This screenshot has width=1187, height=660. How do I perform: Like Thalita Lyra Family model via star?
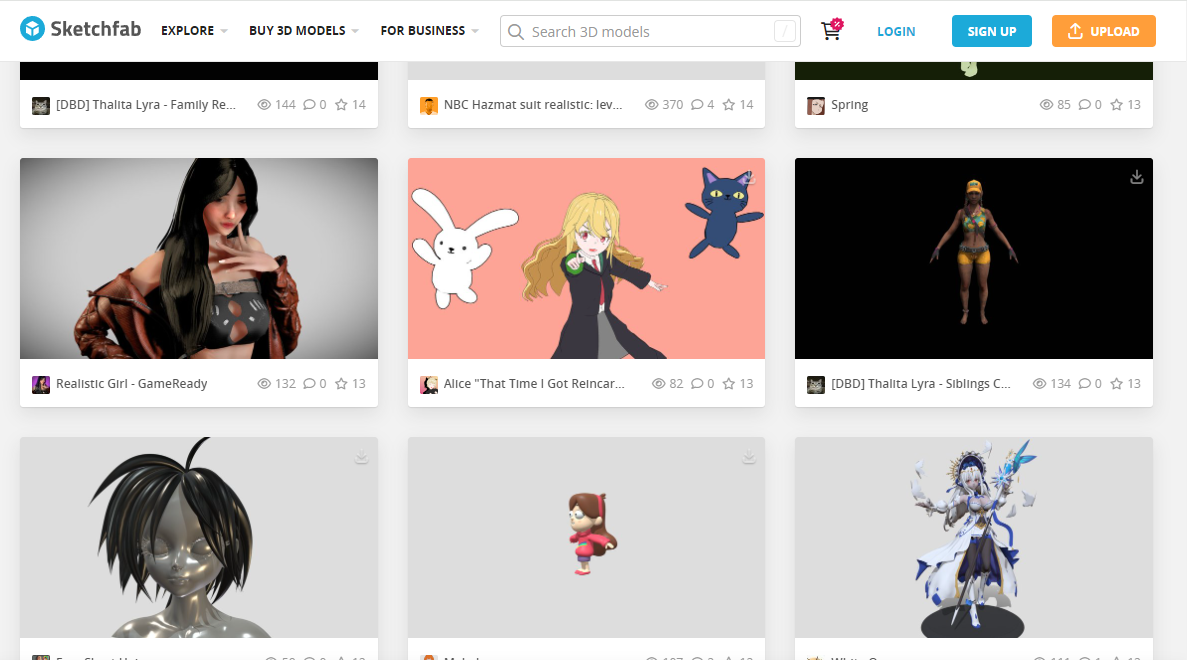(x=341, y=104)
